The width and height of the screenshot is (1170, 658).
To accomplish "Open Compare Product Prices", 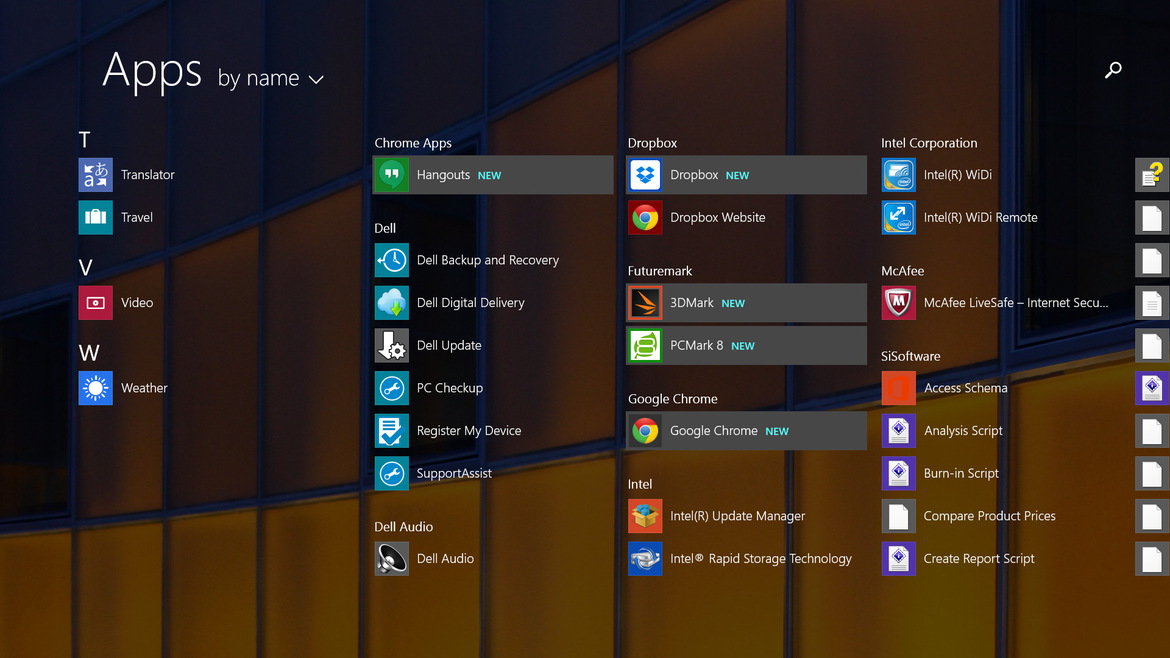I will (969, 516).
